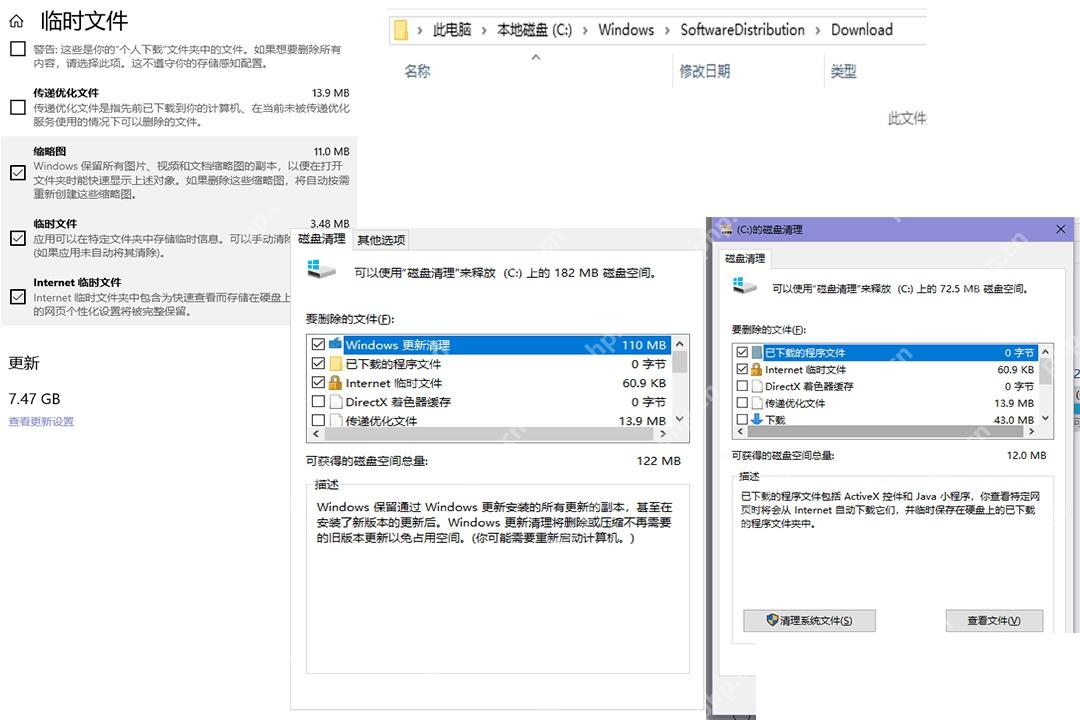Uncheck 缩略图 11.0 MB checkbox
Screen dimensions: 1080x720
[18, 172]
